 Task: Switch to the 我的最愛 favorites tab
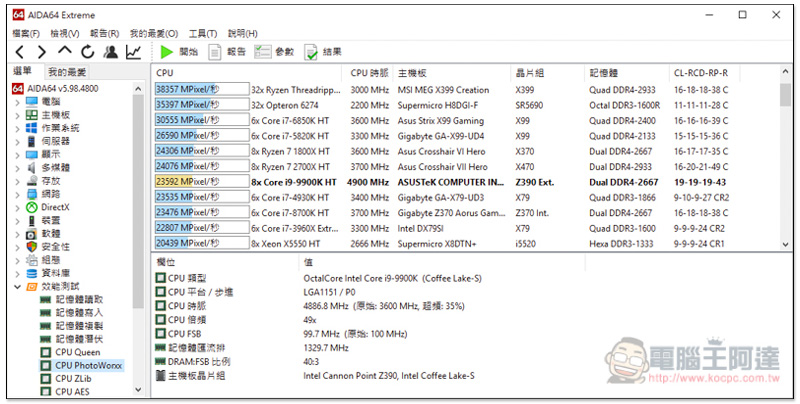[x=67, y=72]
